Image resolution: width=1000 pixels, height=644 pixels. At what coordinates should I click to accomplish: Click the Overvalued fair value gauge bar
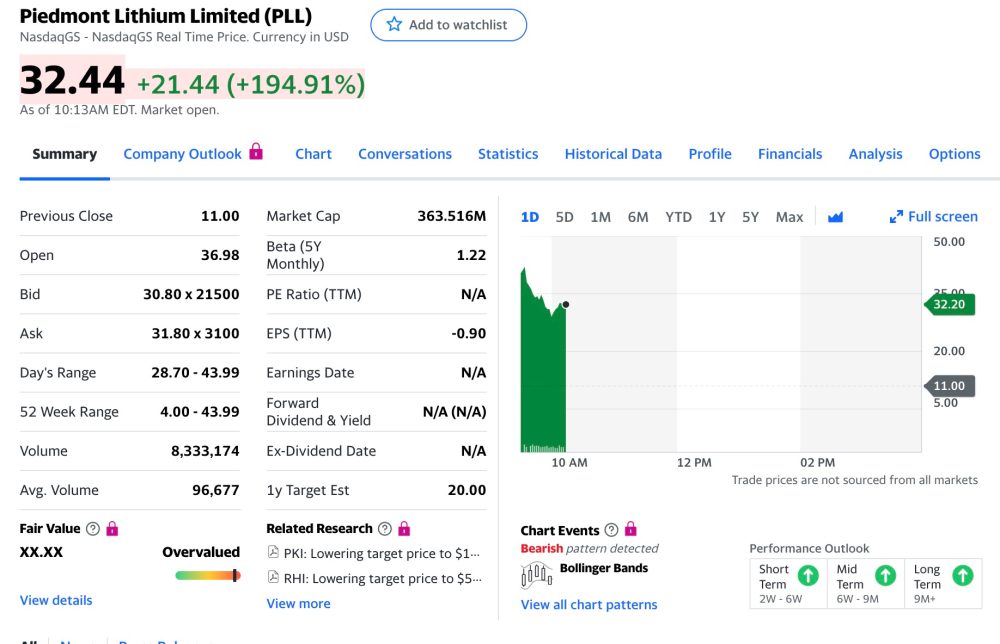tap(207, 576)
